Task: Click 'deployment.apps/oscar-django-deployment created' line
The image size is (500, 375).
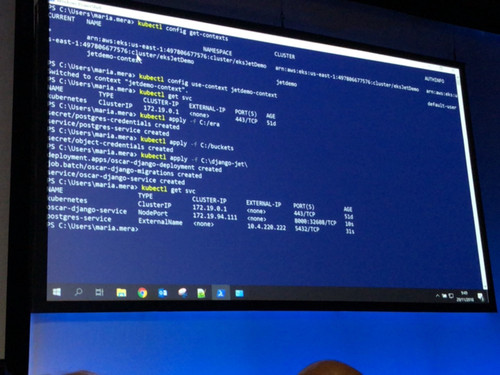Action: [135, 162]
